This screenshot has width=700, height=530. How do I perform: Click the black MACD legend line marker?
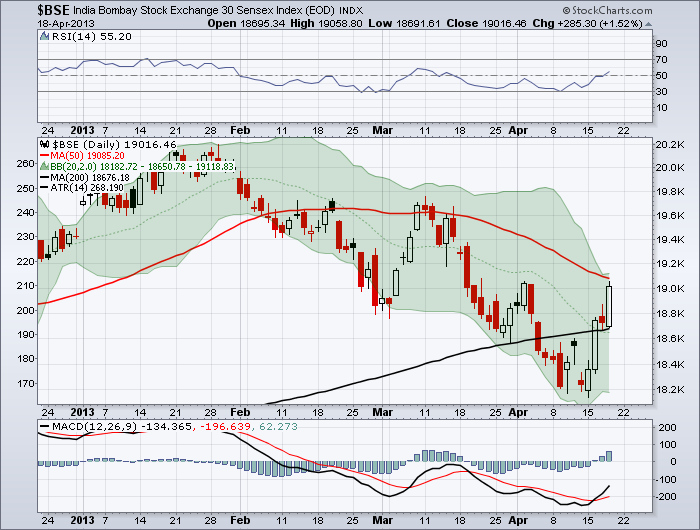pos(44,426)
